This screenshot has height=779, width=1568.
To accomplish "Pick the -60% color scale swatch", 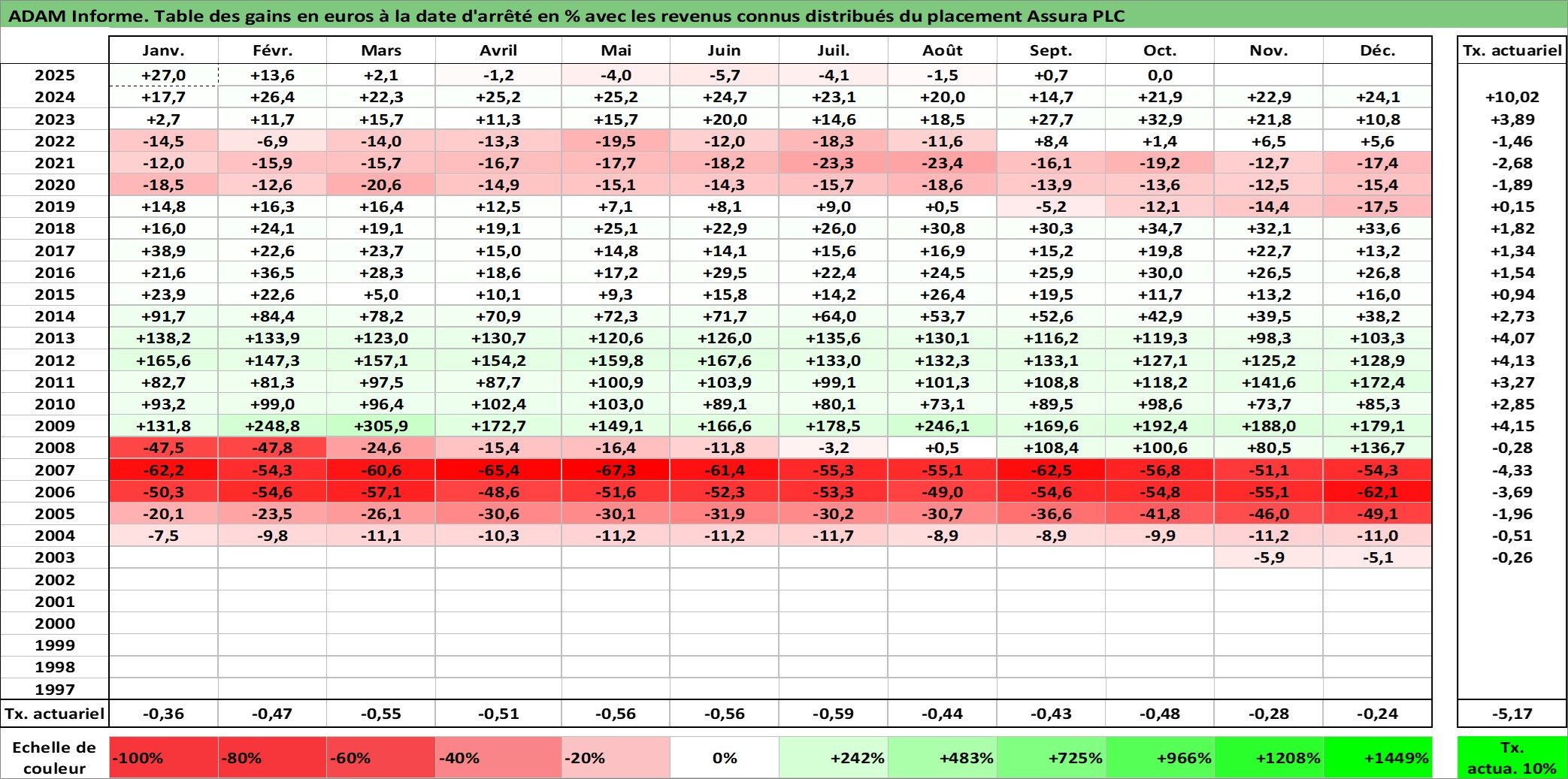I will [381, 757].
